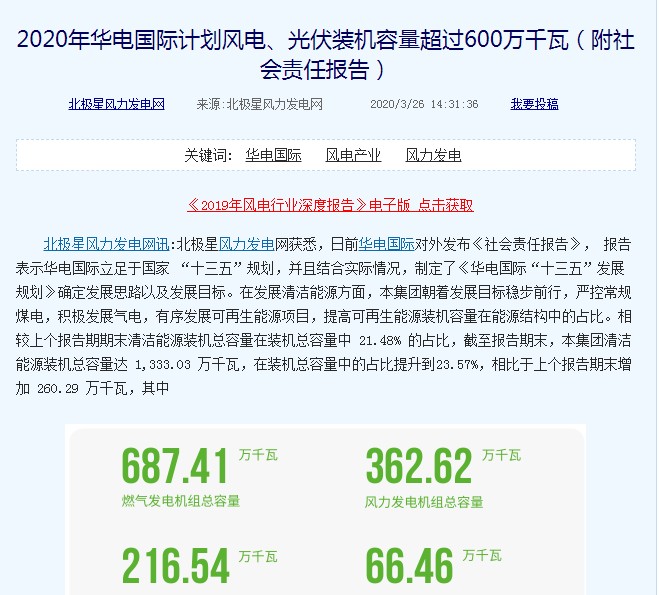Screen dimensions: 659x595
Task: Click the 1,333.03 value in the paragraph
Action: tap(163, 365)
